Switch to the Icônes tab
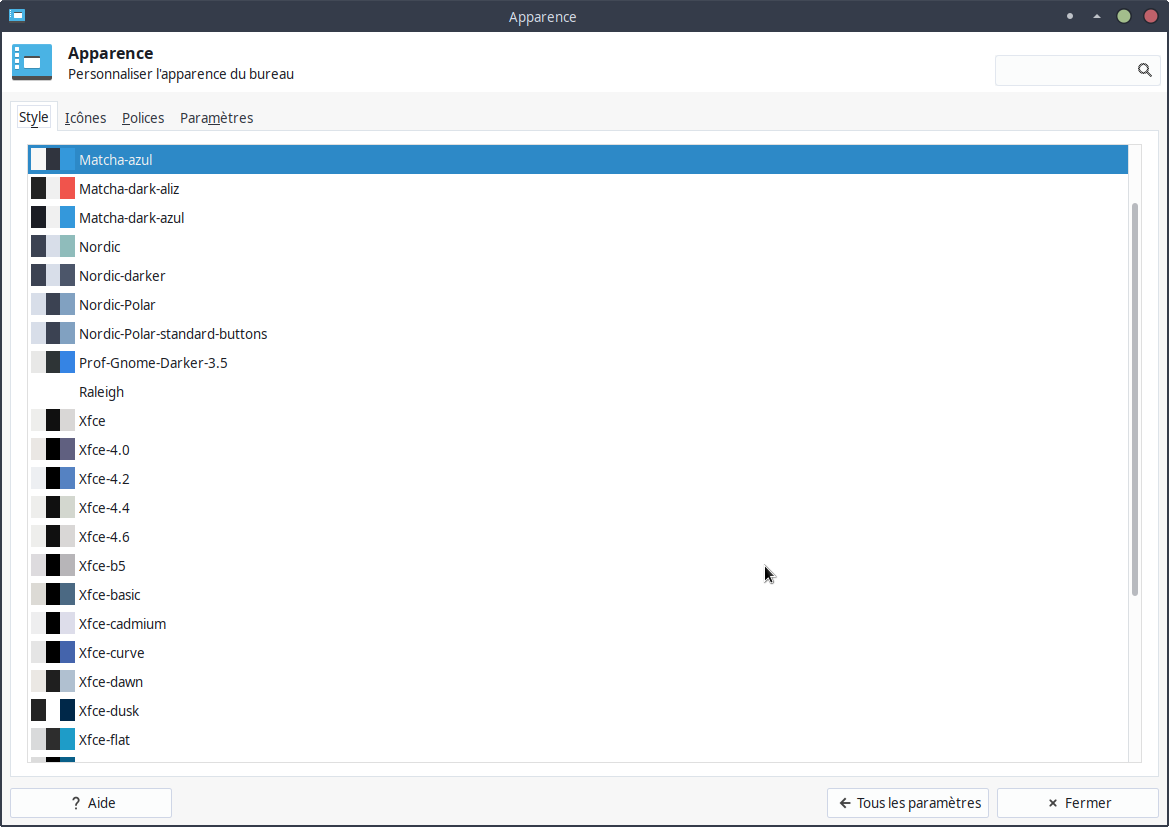 tap(85, 118)
